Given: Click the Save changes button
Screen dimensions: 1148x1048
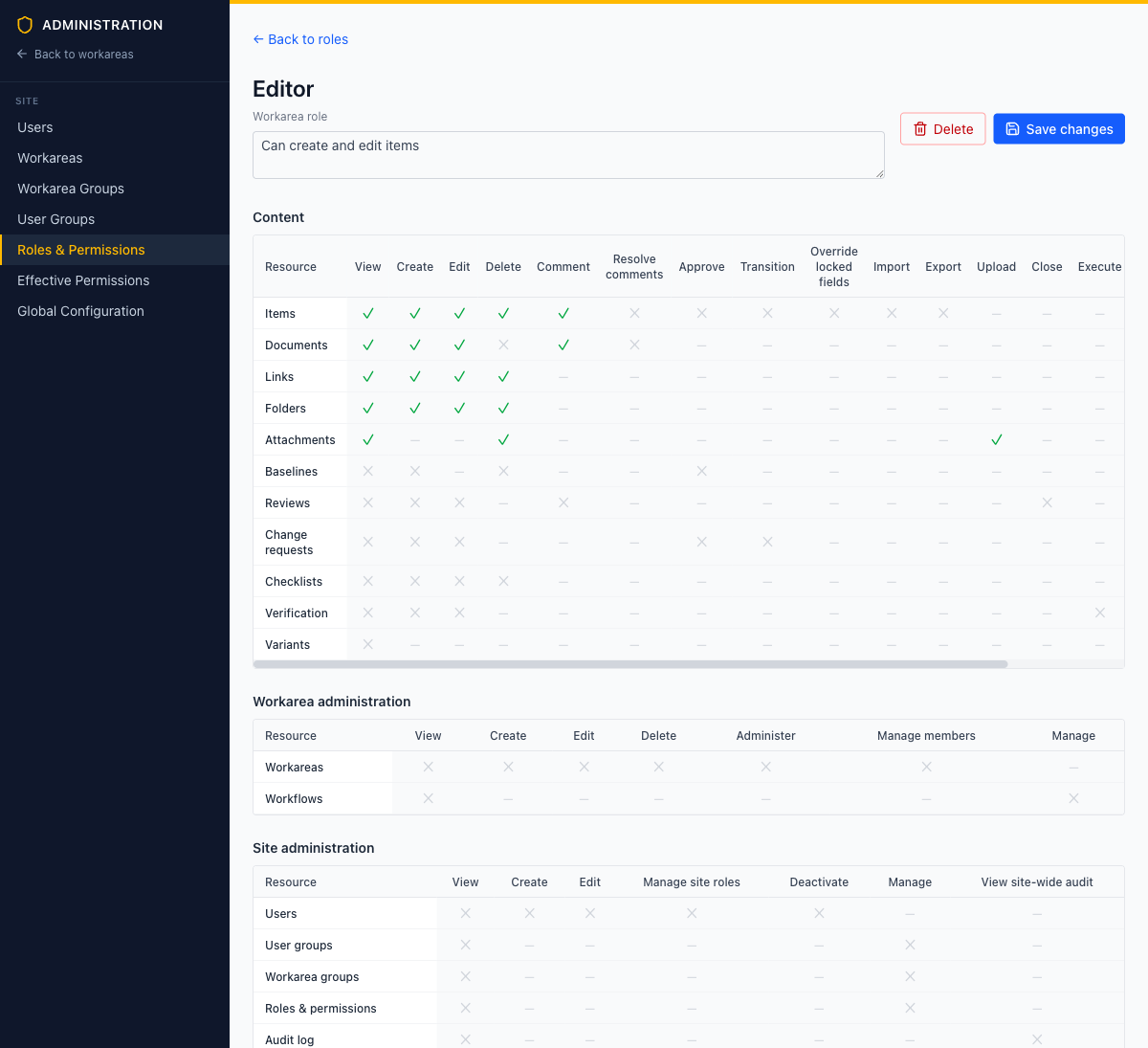Looking at the screenshot, I should click(x=1059, y=129).
